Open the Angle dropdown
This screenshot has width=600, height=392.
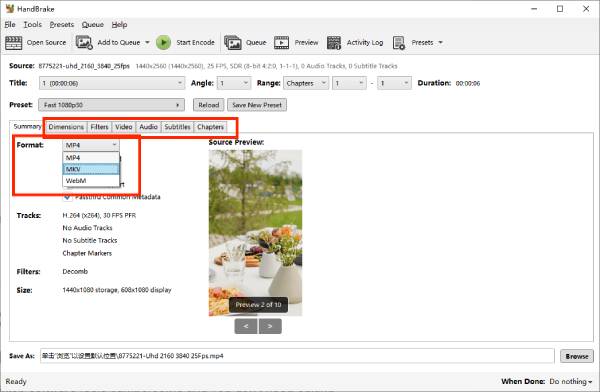point(234,83)
